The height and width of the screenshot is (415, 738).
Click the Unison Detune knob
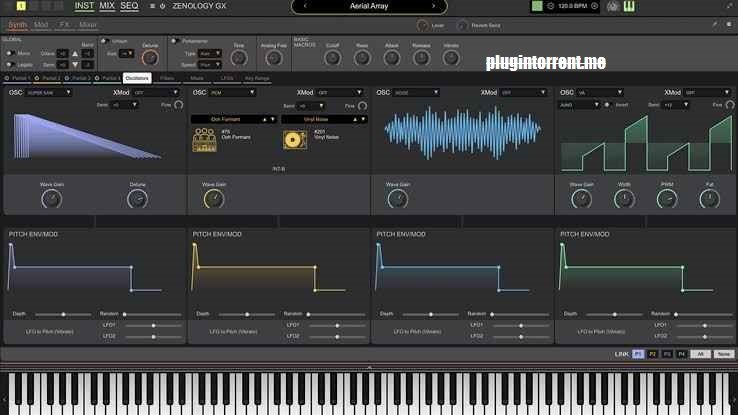point(150,58)
